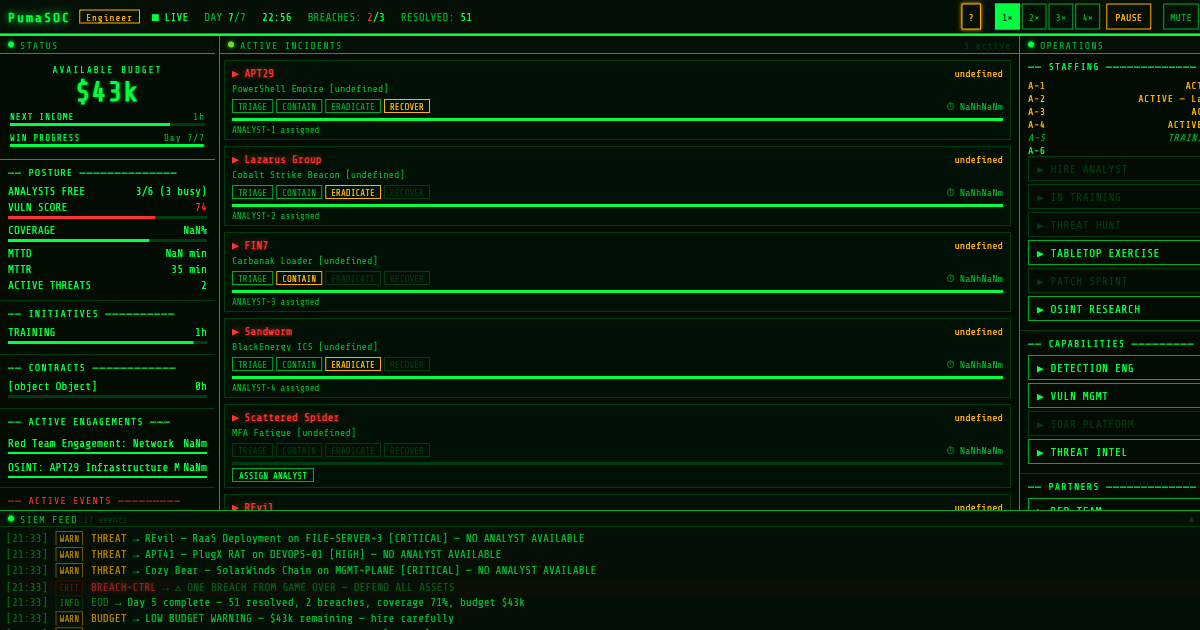Image resolution: width=1200 pixels, height=630 pixels.
Task: Click OSINT: APT29 Infrastructure engagement entry
Action: click(x=107, y=468)
